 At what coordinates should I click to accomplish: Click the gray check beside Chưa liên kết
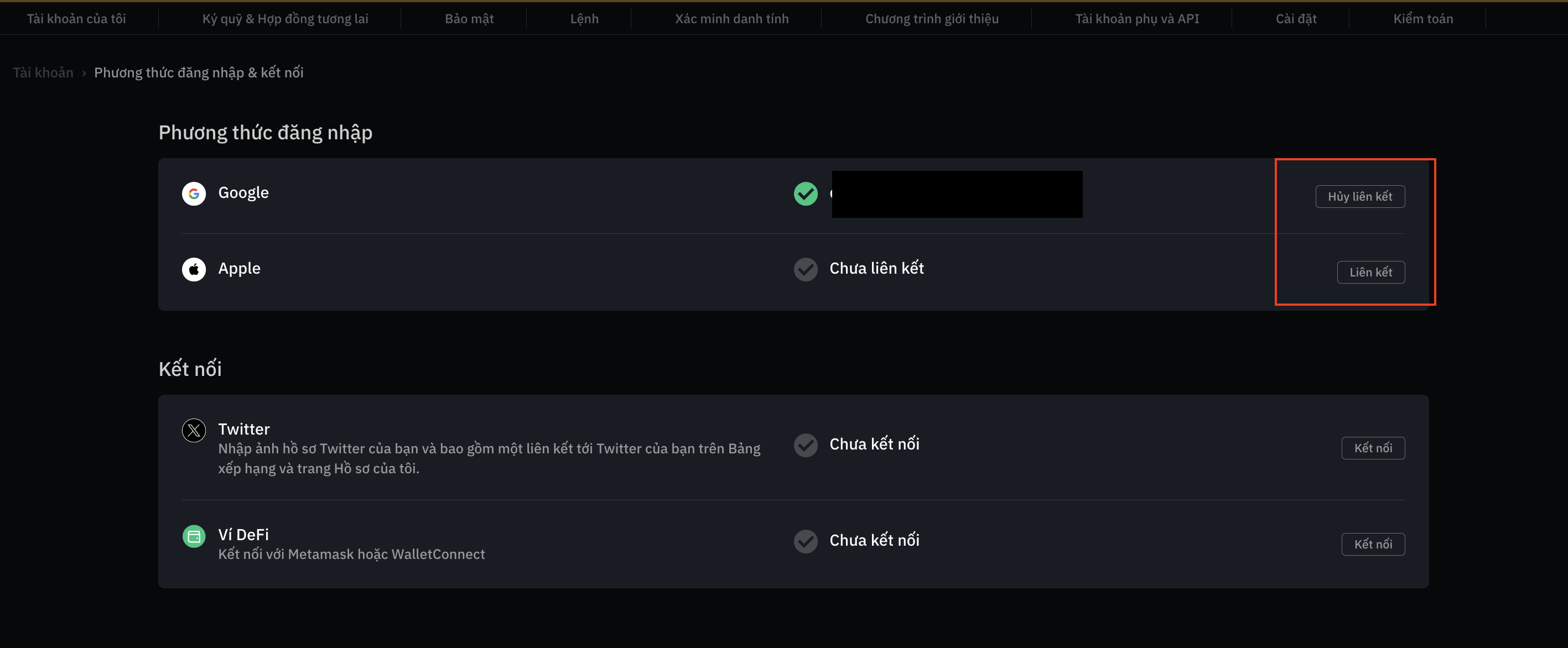click(806, 269)
